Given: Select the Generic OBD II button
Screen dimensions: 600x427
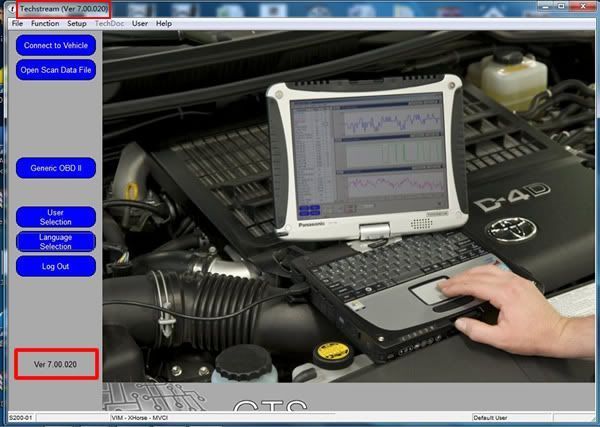Looking at the screenshot, I should point(56,168).
